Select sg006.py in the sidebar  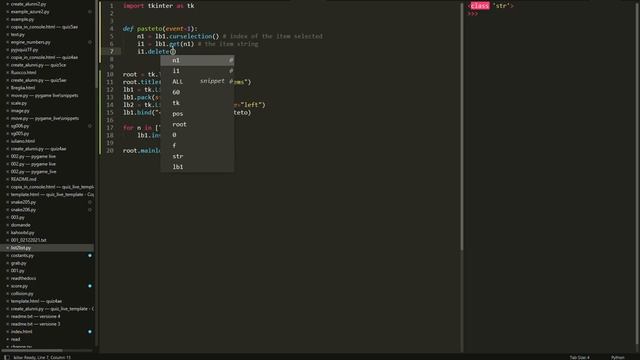pos(20,126)
